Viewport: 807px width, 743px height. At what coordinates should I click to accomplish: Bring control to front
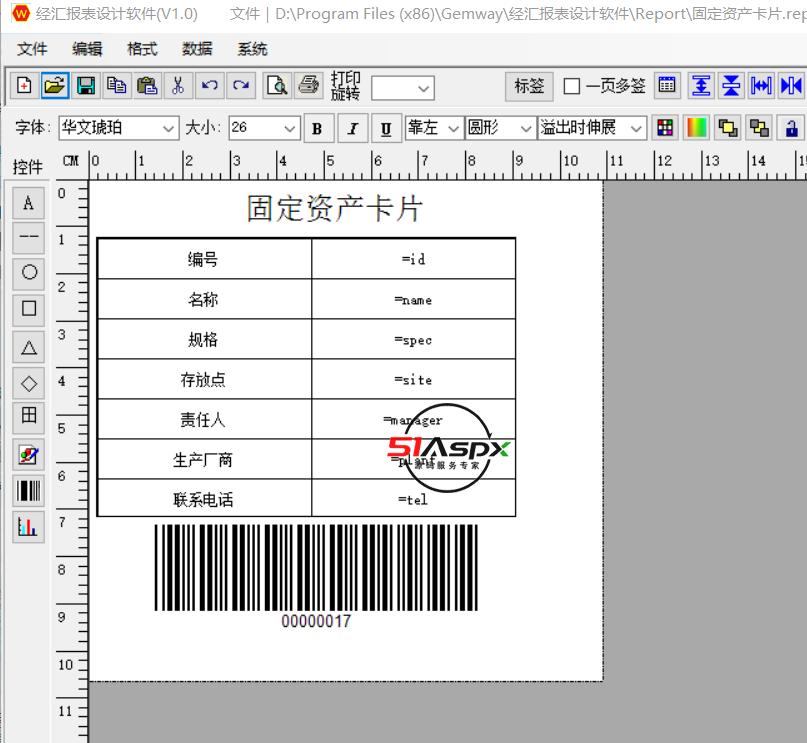coord(727,128)
